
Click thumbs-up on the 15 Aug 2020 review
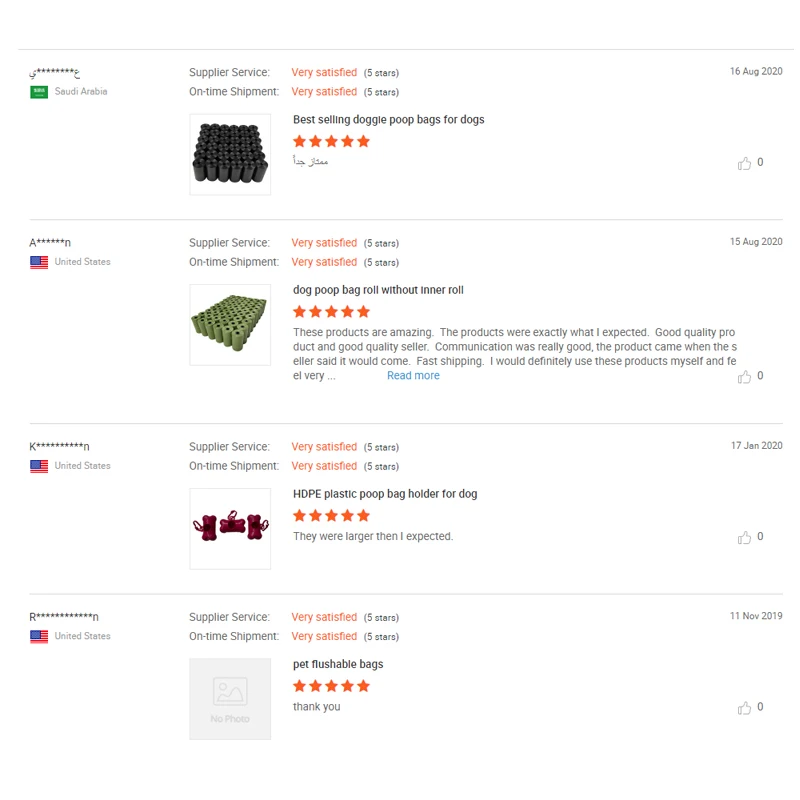pyautogui.click(x=744, y=377)
